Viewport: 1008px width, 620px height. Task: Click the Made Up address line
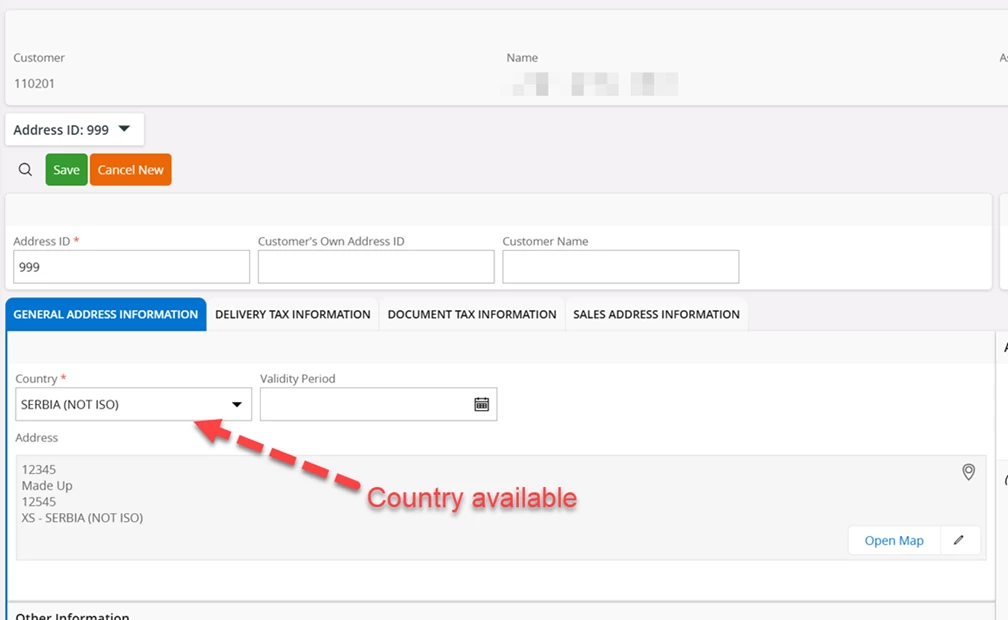tap(47, 486)
